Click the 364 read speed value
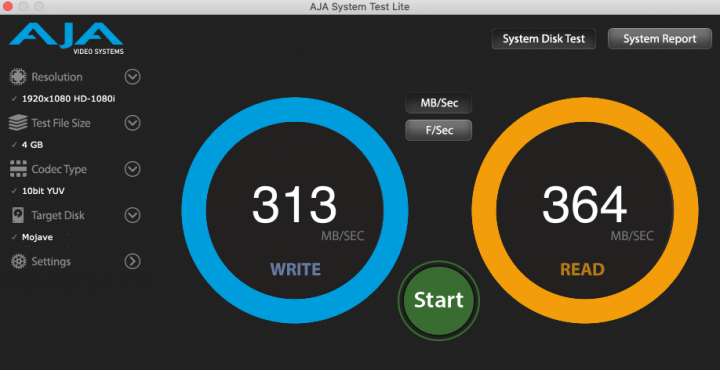The image size is (720, 370). pos(584,205)
